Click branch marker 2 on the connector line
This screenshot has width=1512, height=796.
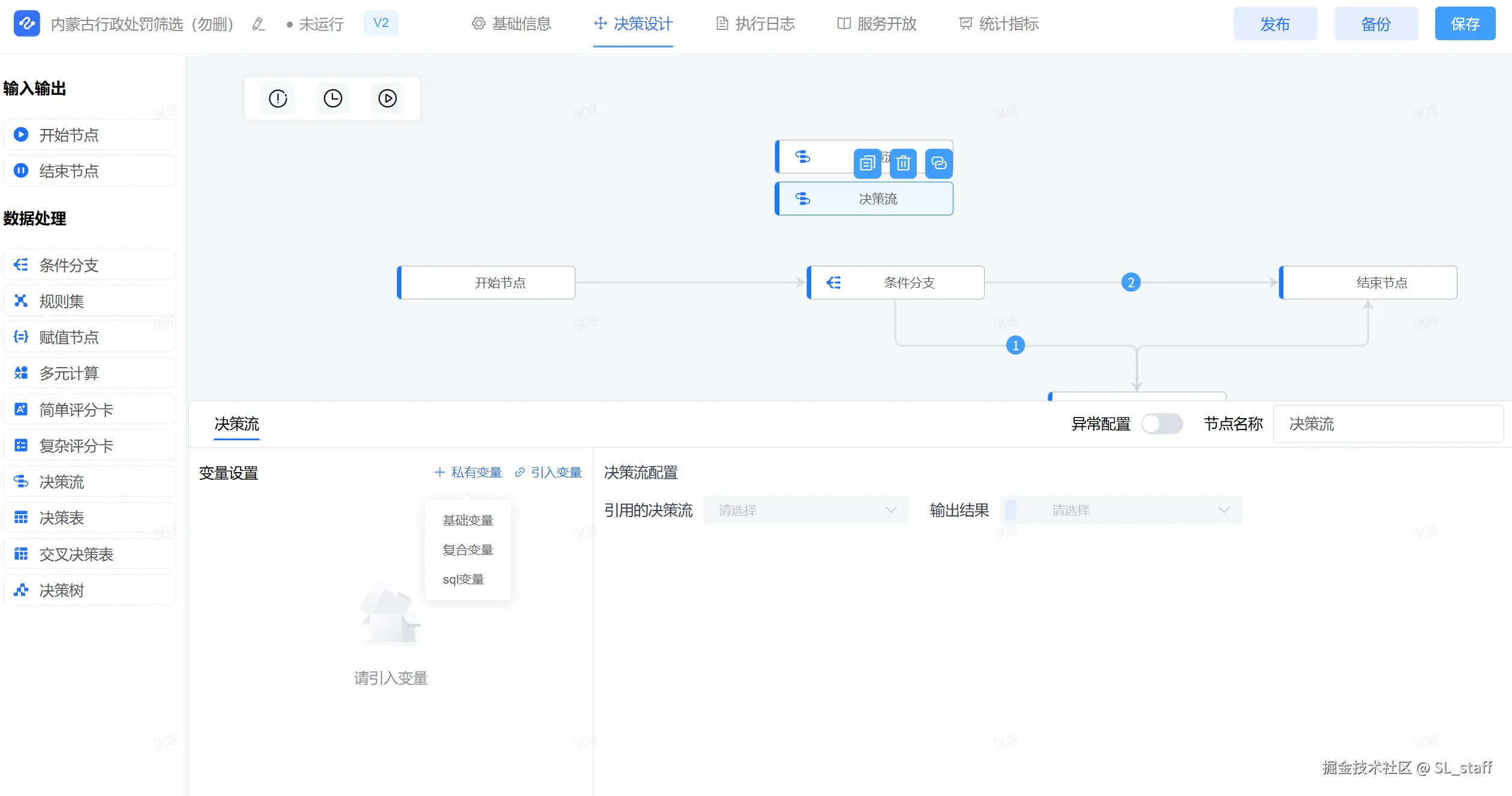[x=1131, y=283]
